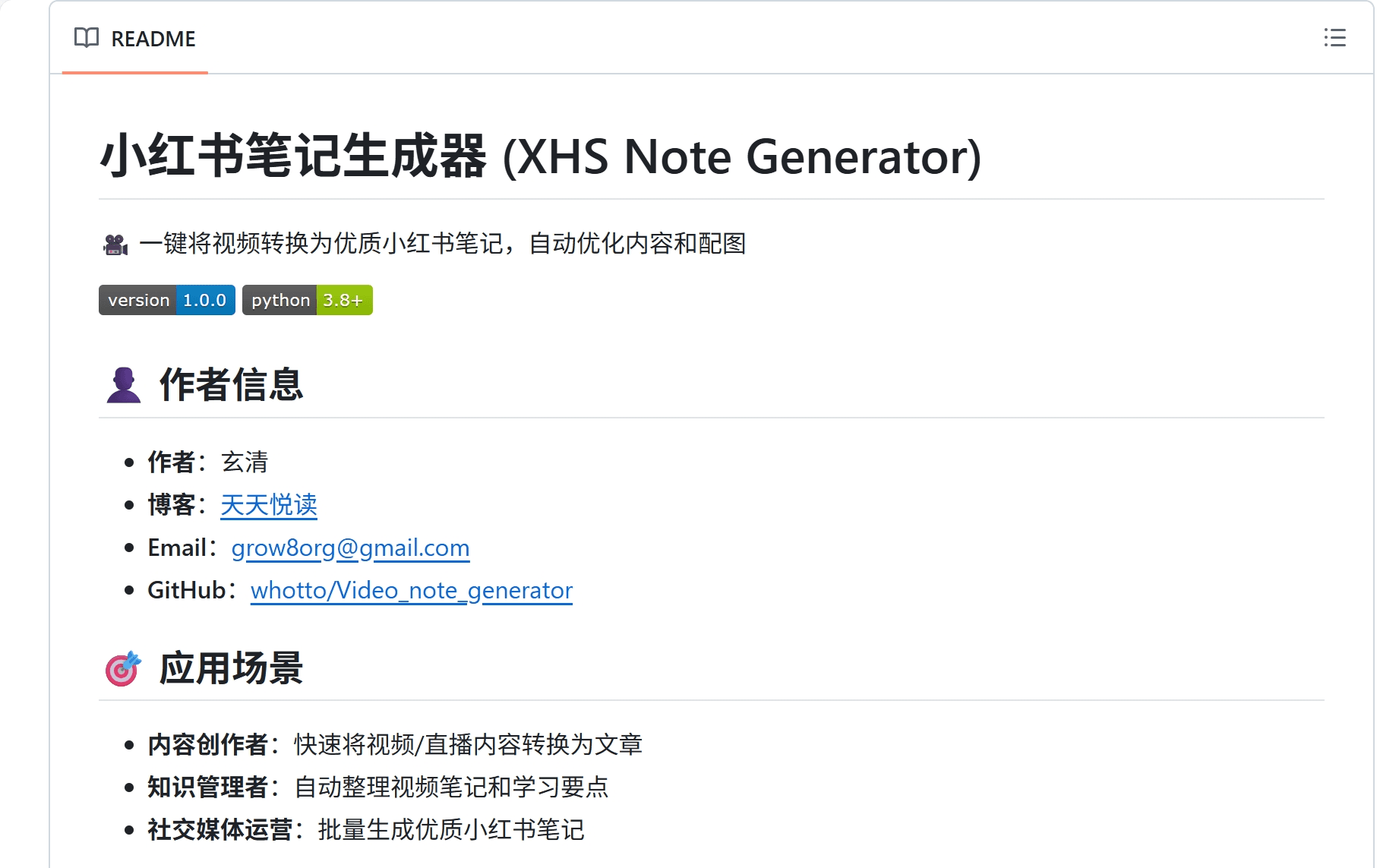The width and height of the screenshot is (1380, 868).
Task: Select the README tab
Action: point(135,39)
